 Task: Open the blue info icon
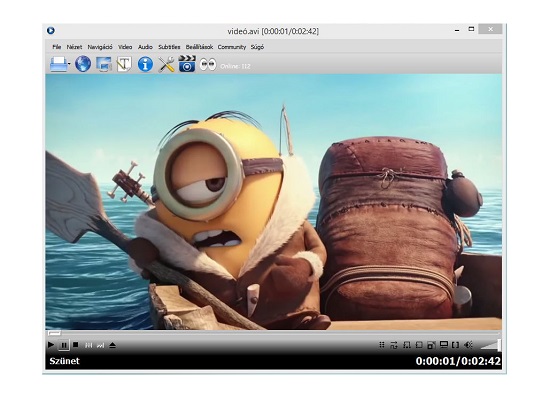145,64
